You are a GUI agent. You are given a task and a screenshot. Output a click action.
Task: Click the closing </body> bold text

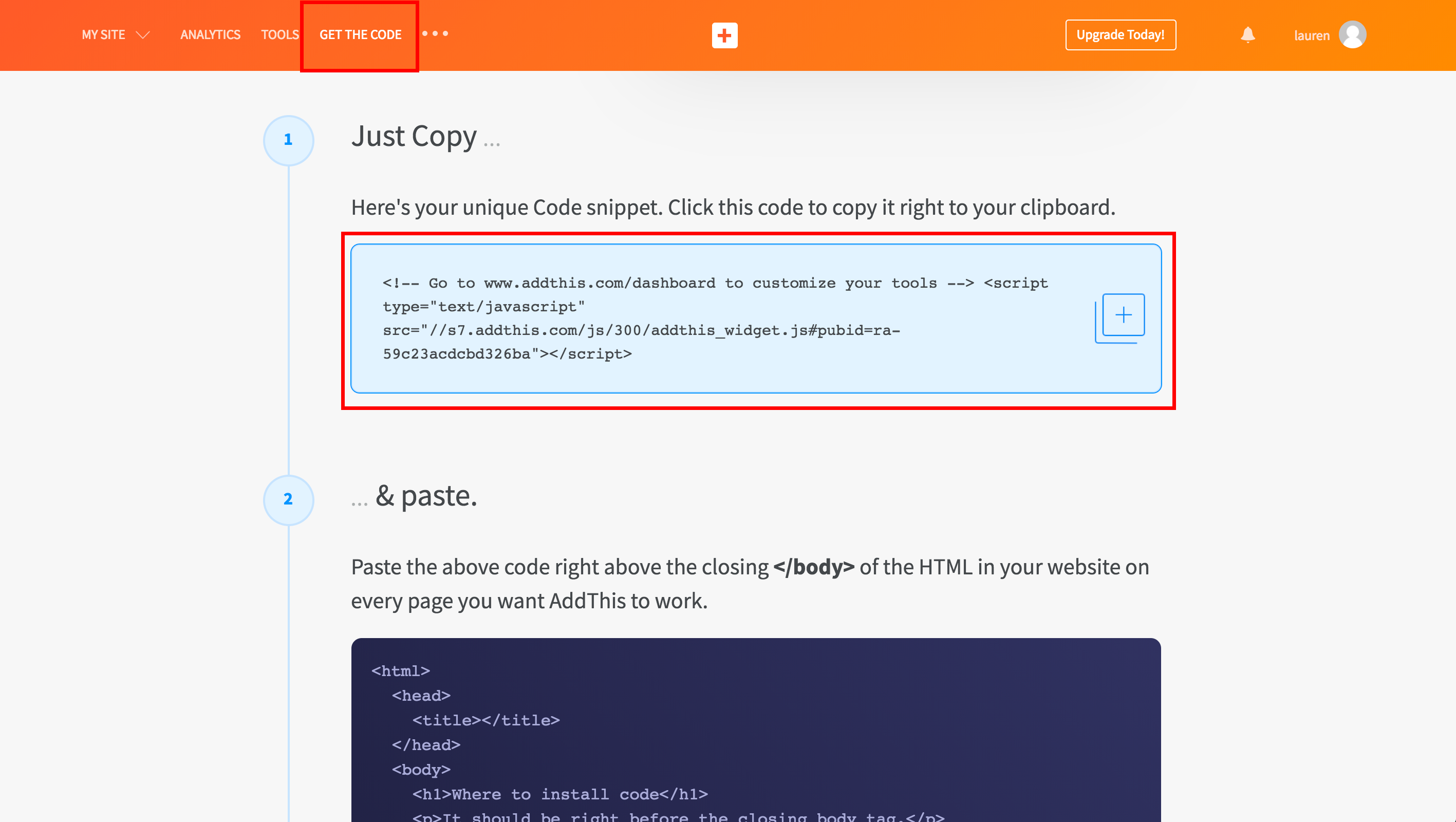click(x=813, y=567)
